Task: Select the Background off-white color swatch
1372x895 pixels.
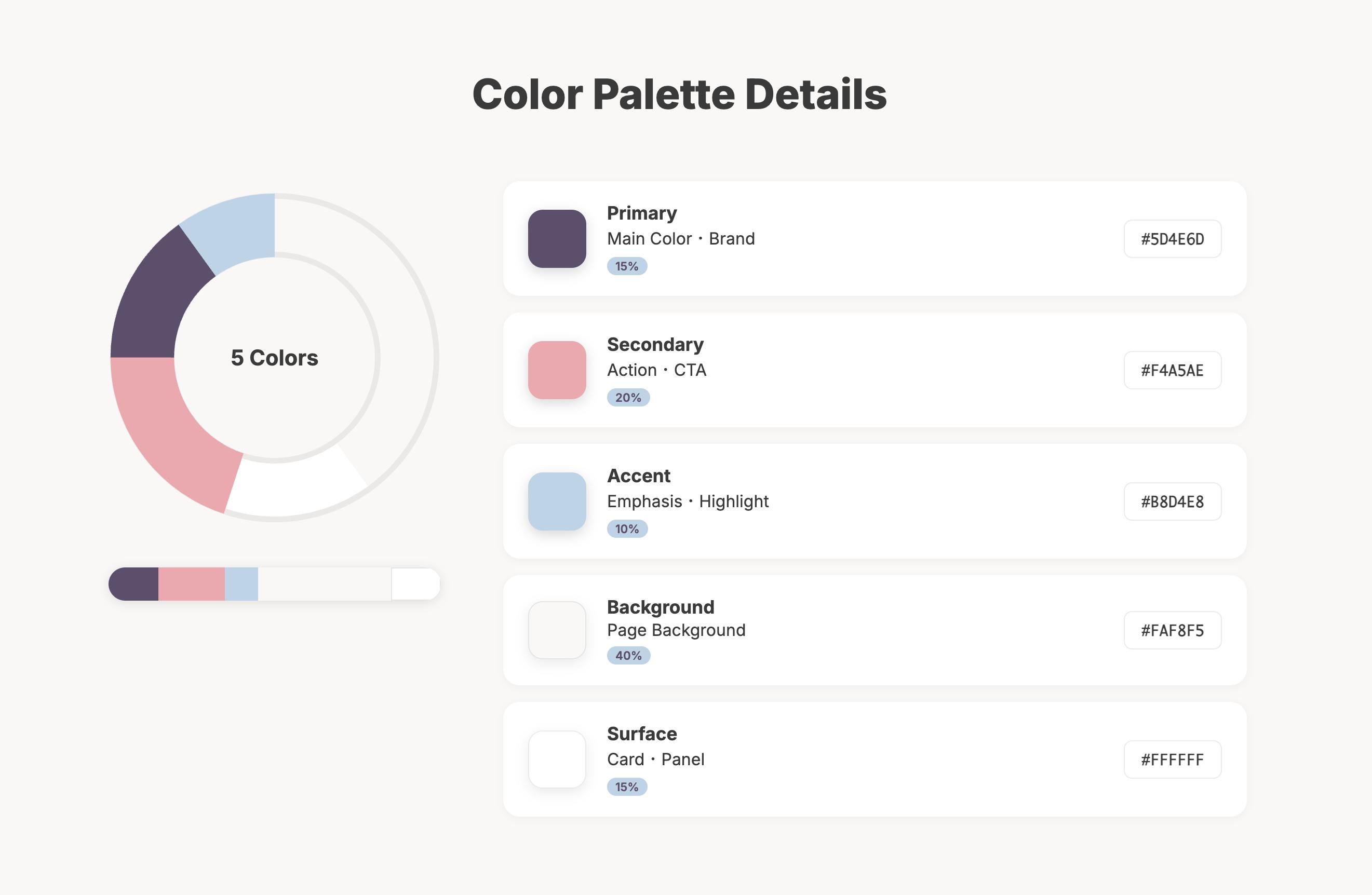Action: click(x=557, y=630)
